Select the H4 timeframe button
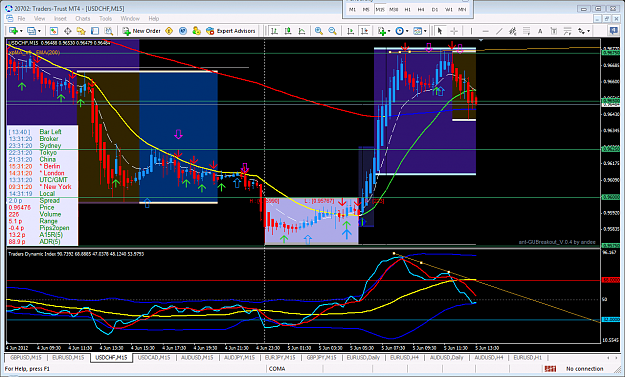 421,9
